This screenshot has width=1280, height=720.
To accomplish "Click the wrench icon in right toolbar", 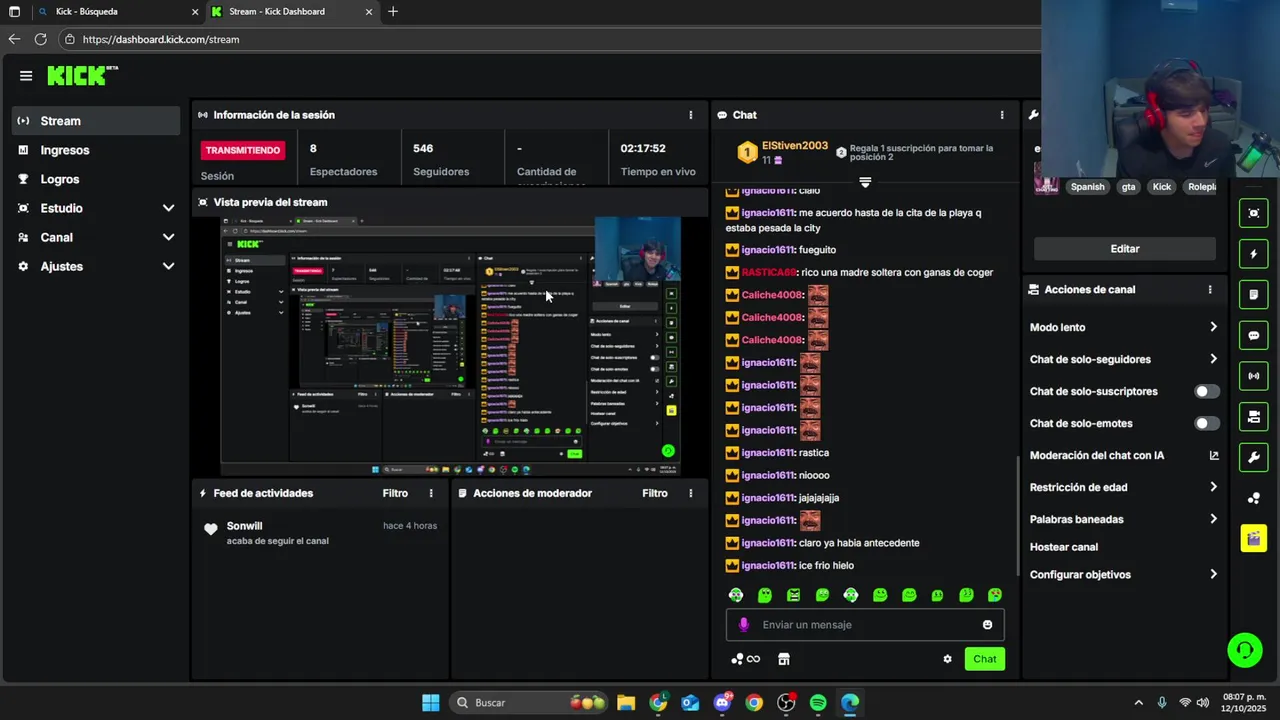I will [1254, 458].
